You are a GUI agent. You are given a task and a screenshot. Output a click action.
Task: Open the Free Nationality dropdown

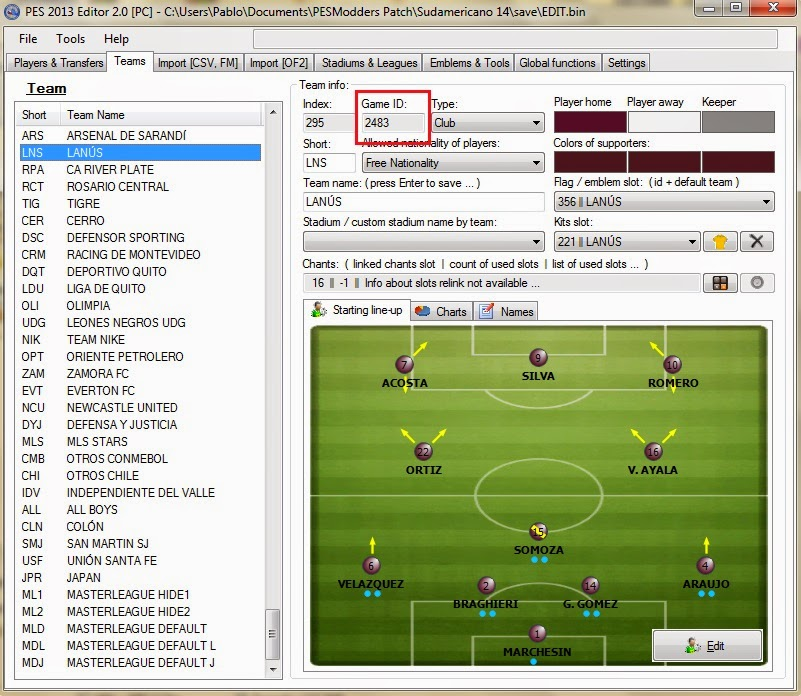click(454, 163)
